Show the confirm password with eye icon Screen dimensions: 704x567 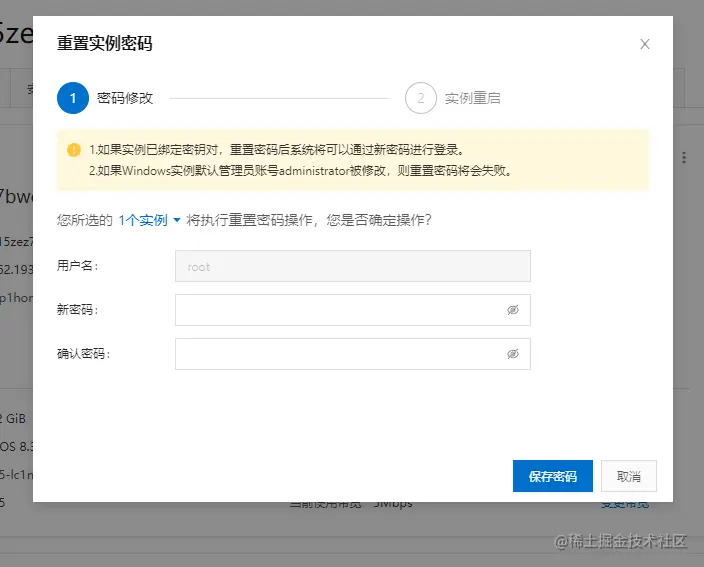coord(513,354)
